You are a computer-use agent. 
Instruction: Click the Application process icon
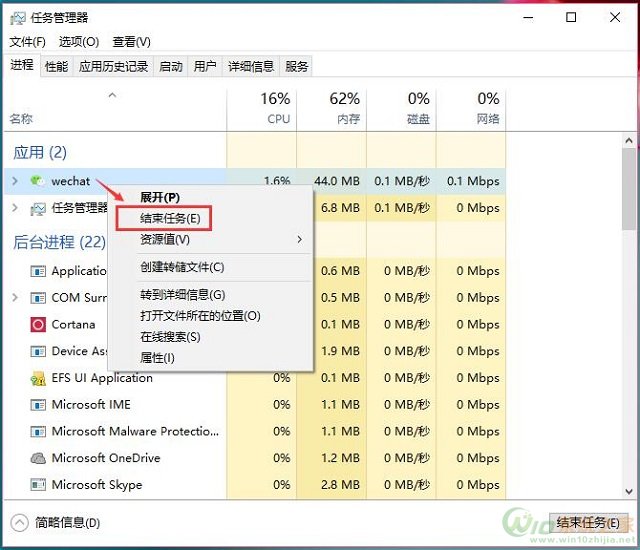point(38,271)
